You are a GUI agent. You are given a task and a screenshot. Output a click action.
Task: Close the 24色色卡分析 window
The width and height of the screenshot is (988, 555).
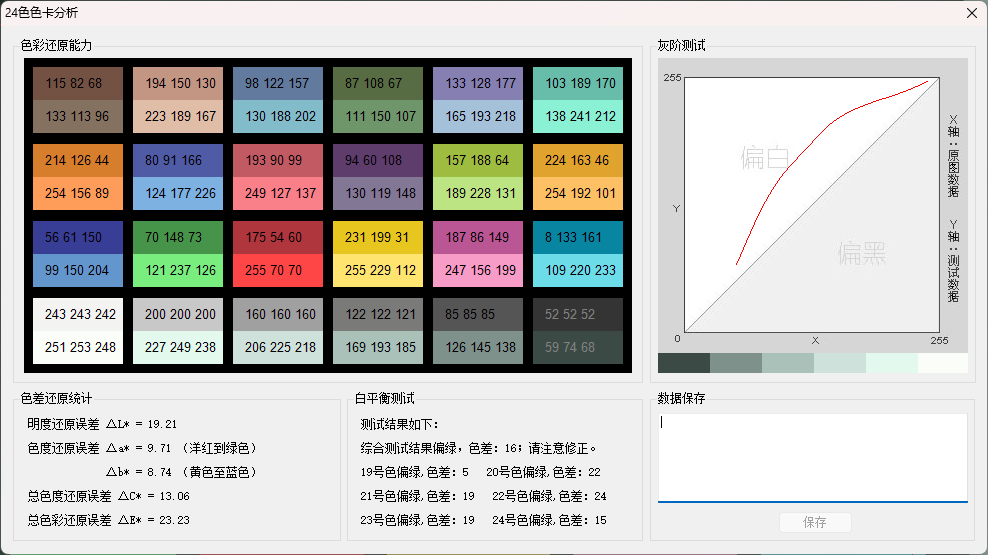coord(972,13)
